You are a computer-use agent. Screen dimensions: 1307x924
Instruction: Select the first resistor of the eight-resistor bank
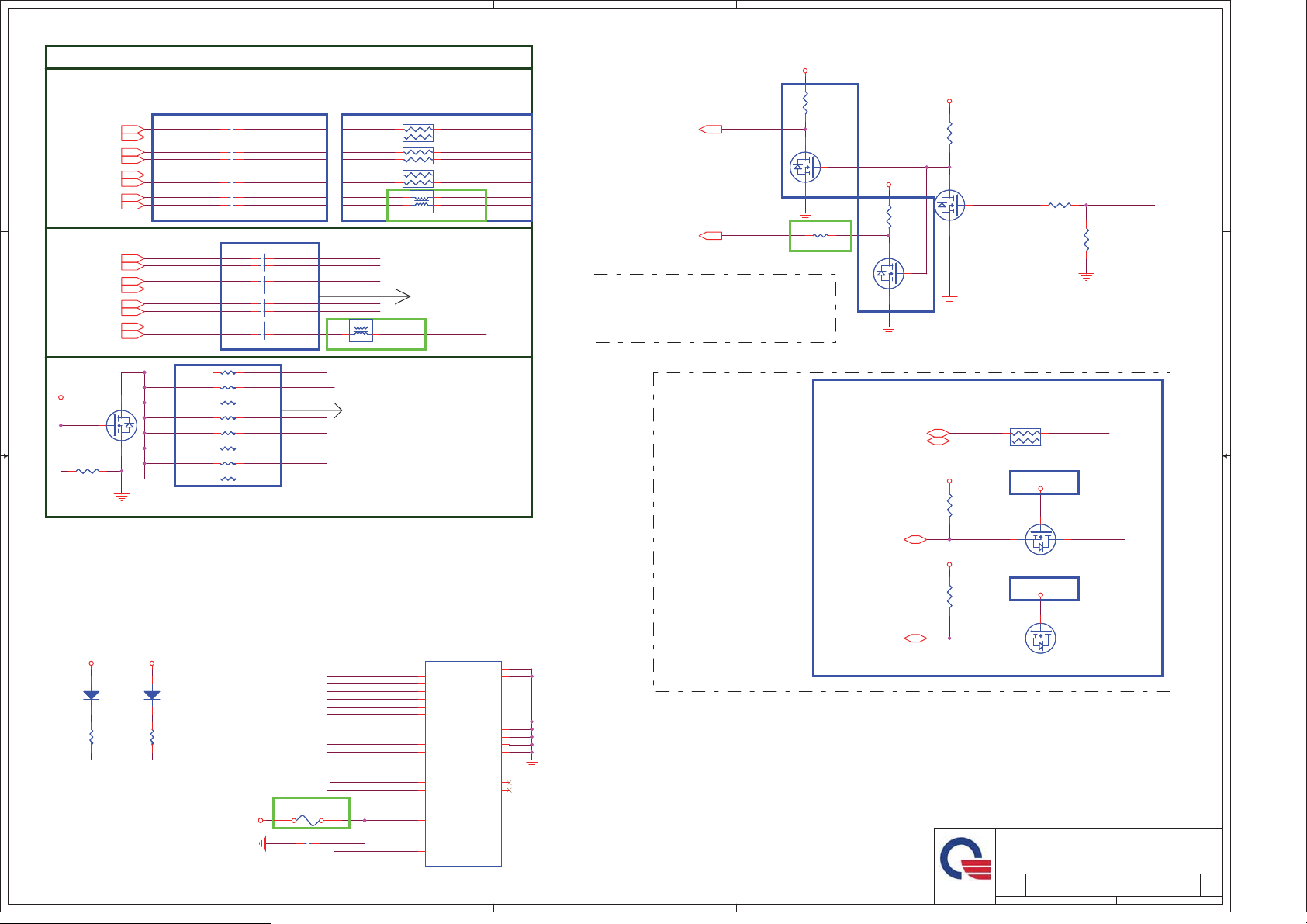tap(228, 372)
